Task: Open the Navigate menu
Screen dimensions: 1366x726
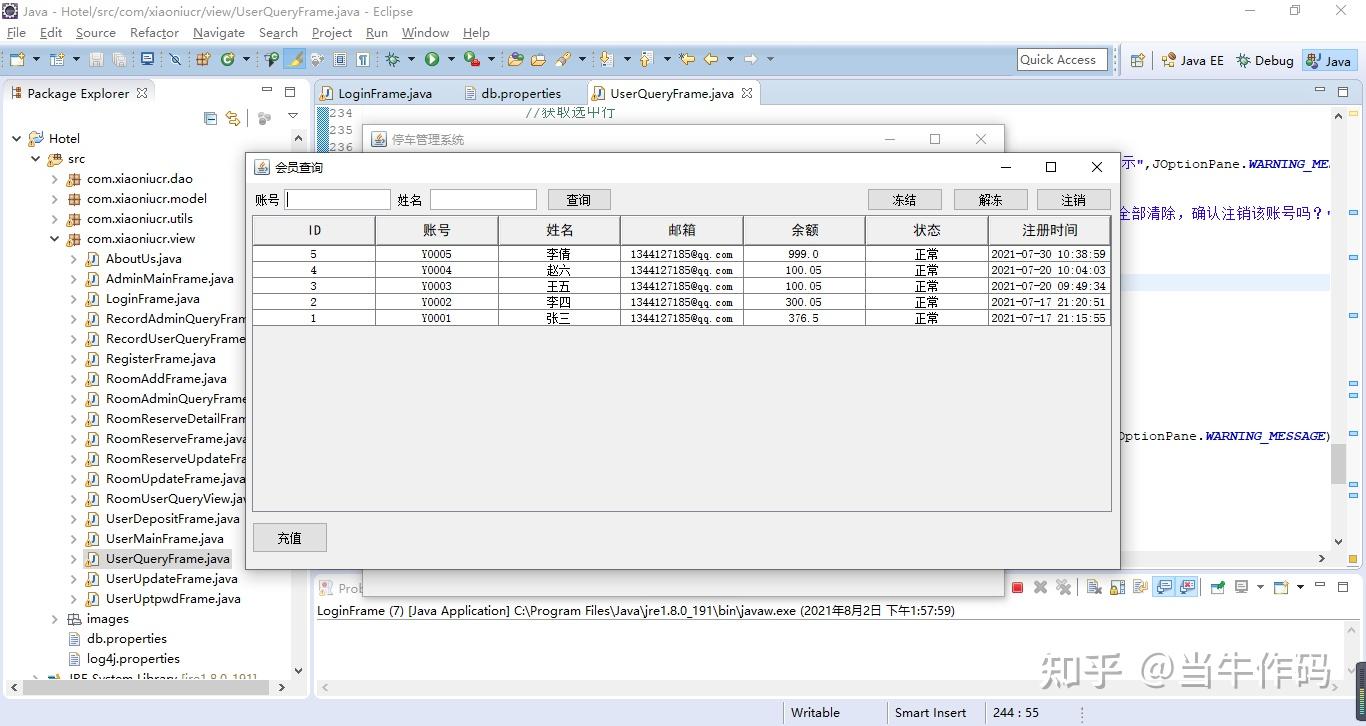Action: (219, 32)
